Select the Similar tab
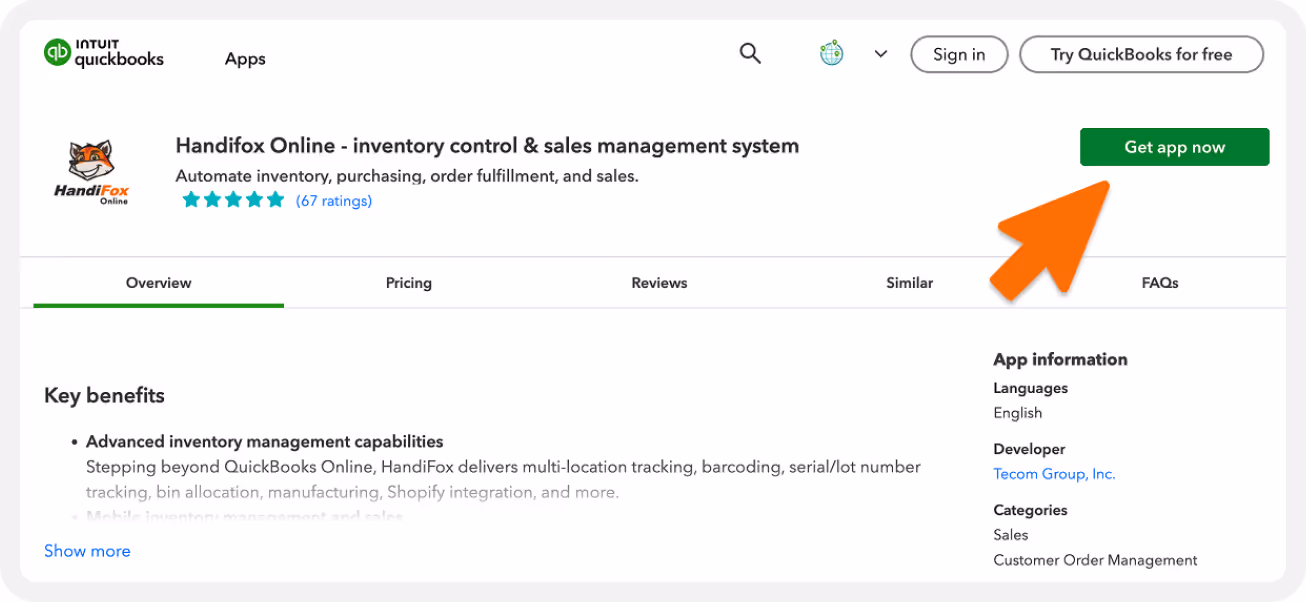The height and width of the screenshot is (602, 1306). click(x=909, y=283)
